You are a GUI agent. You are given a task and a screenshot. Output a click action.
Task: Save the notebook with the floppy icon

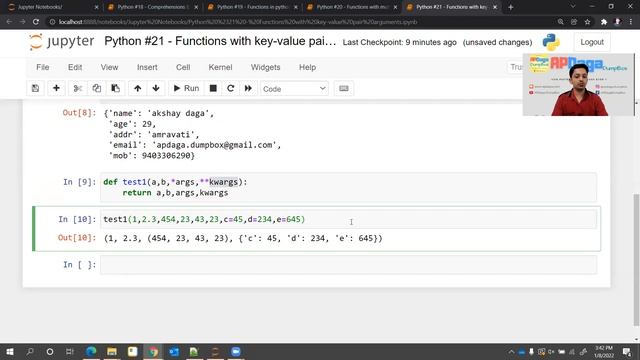pos(36,88)
